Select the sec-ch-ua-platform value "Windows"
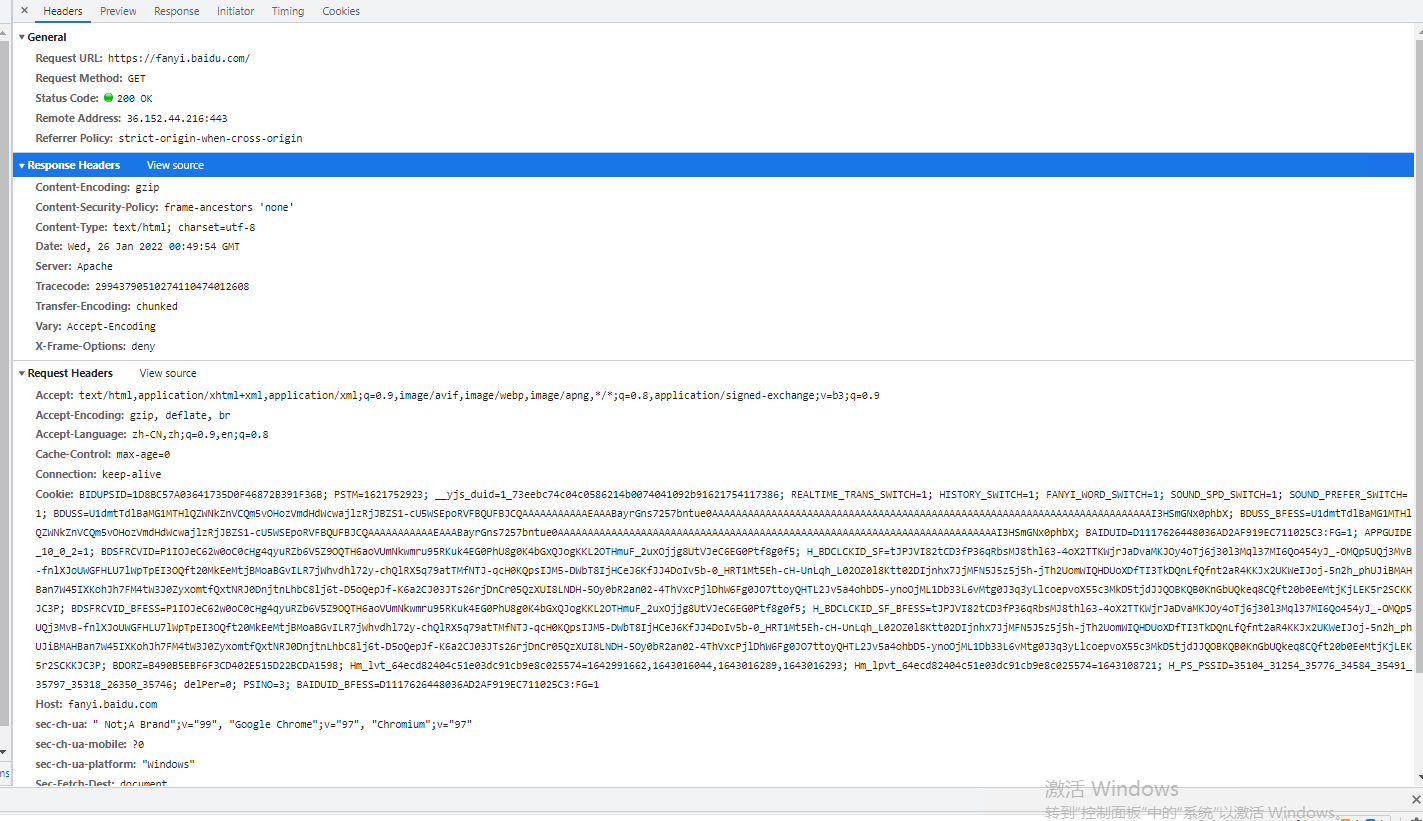Viewport: 1423px width, 821px height. tap(168, 765)
